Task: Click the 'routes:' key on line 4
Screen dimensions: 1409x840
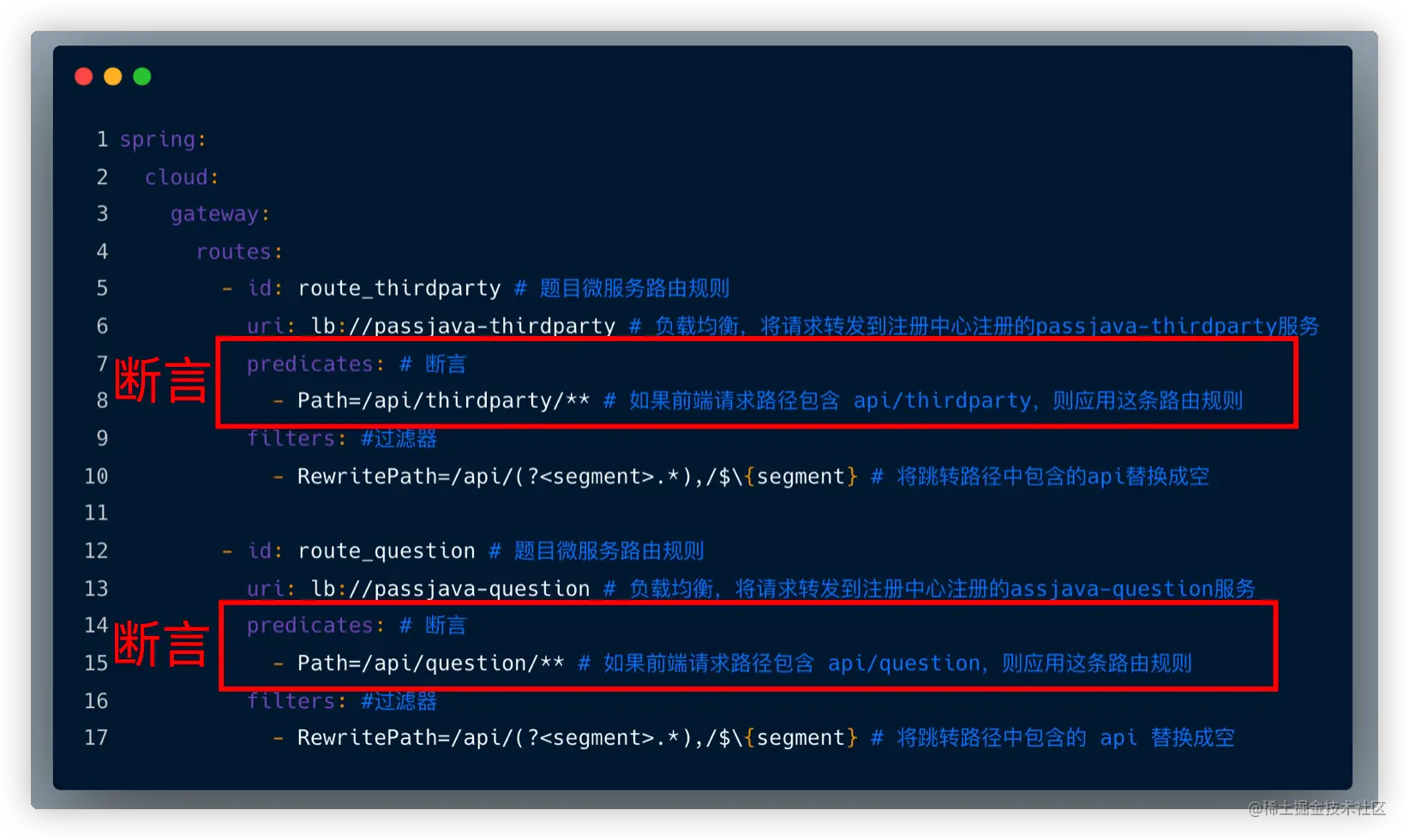Action: coord(239,251)
